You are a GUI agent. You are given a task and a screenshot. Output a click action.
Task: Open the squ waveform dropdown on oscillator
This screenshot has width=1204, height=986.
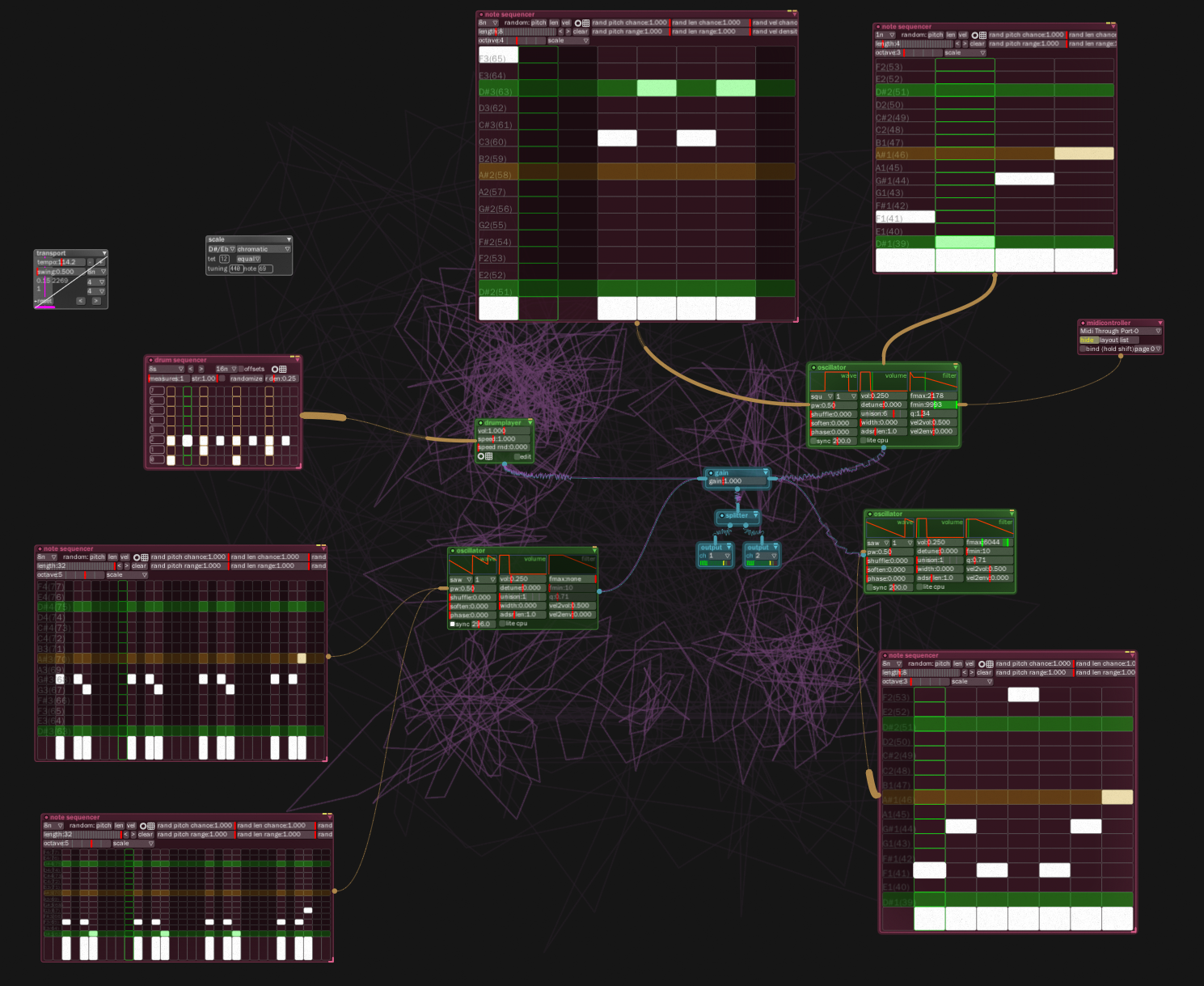tap(820, 396)
